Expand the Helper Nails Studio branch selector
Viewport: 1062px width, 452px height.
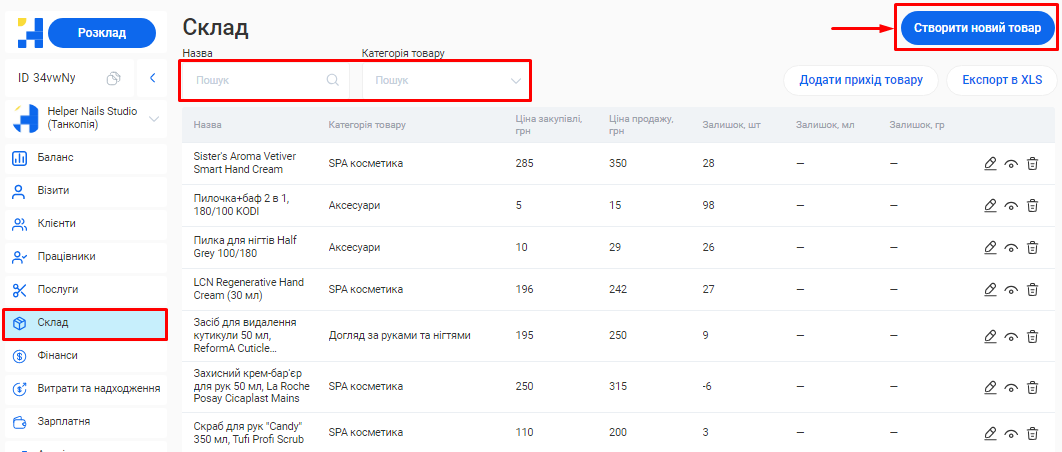154,119
